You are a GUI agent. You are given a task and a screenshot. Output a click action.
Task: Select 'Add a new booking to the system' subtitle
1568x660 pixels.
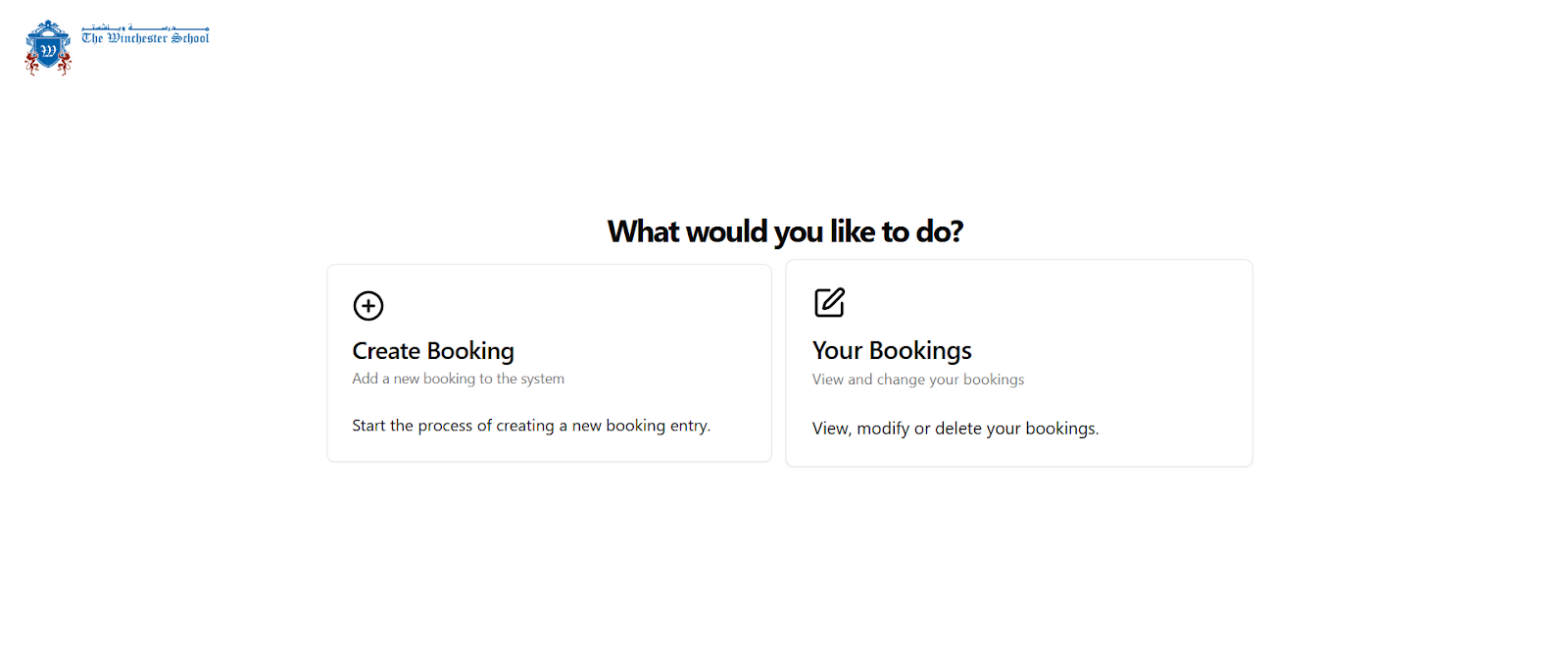point(458,379)
